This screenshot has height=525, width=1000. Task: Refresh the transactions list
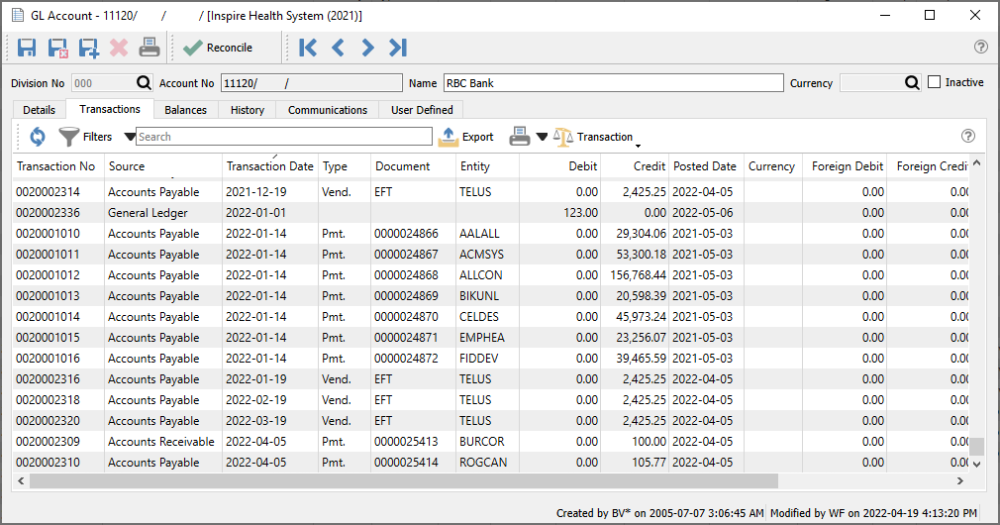(37, 137)
